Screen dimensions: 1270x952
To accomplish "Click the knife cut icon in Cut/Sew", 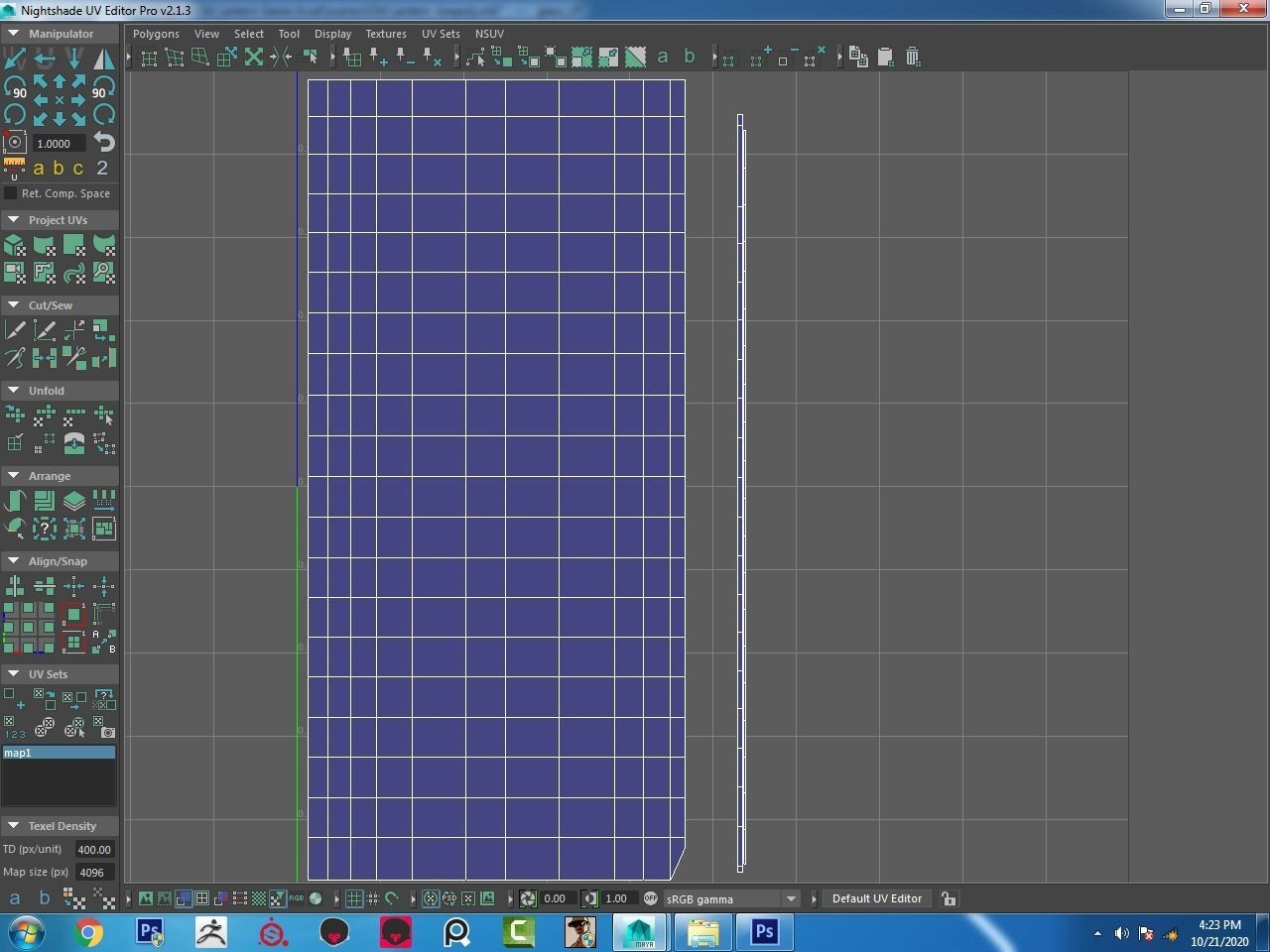I will pos(15,330).
